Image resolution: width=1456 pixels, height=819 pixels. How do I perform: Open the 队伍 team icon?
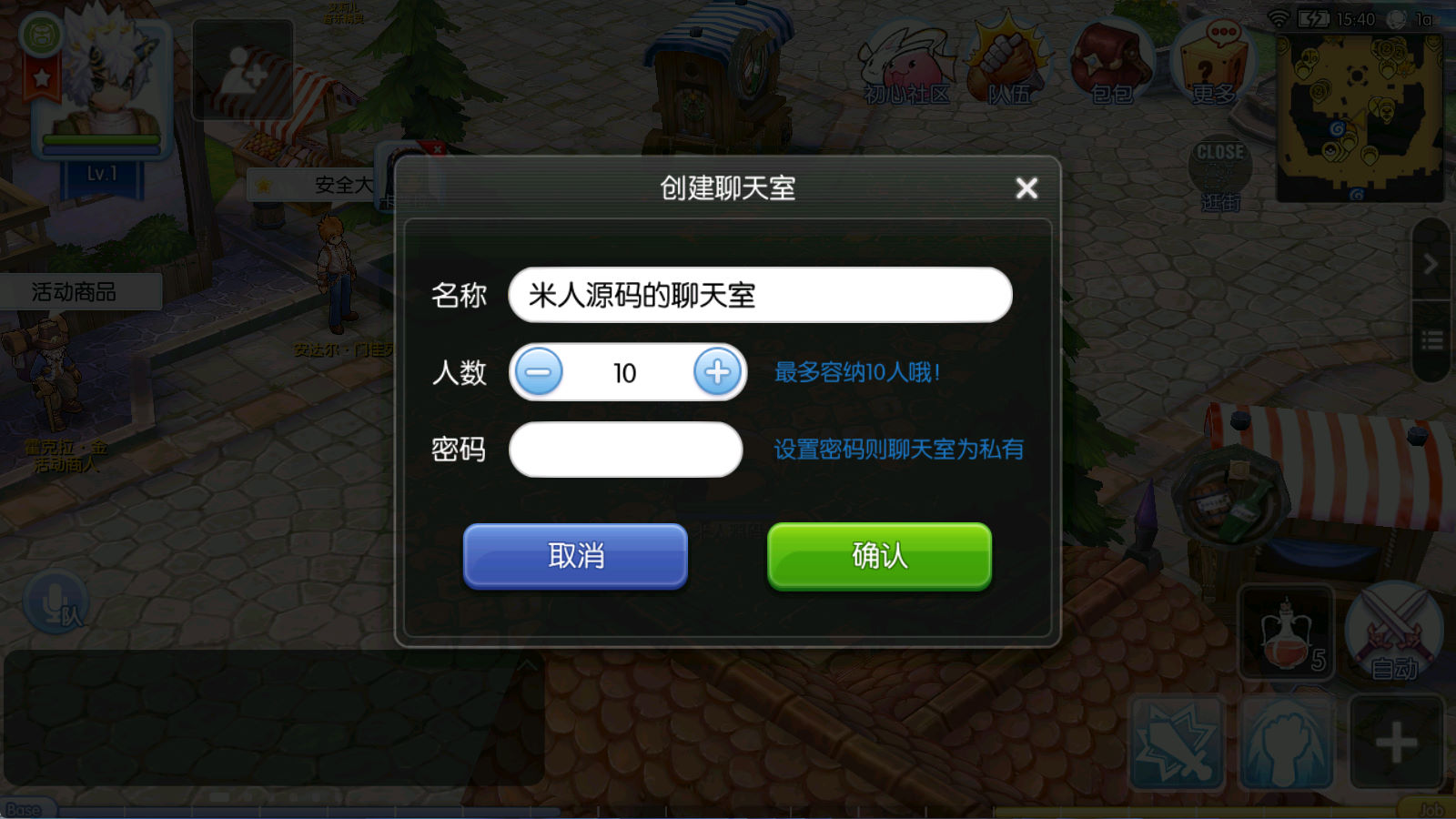pos(1008,62)
